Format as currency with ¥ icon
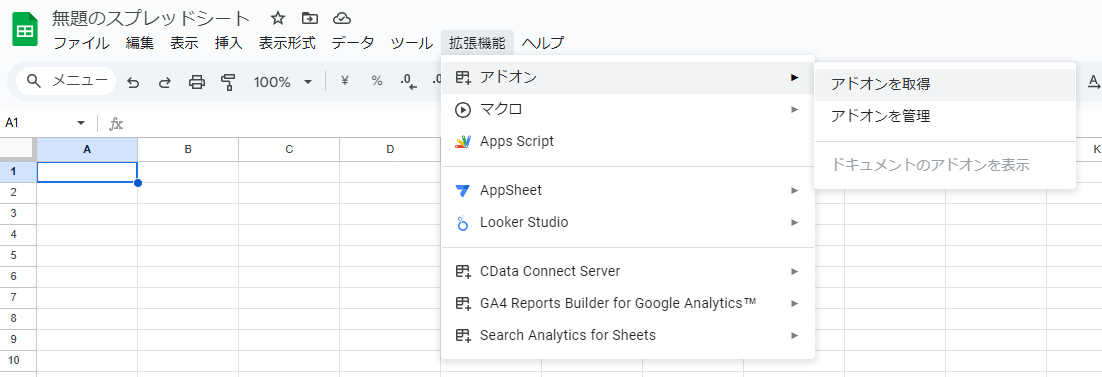The width and height of the screenshot is (1102, 377). point(344,81)
